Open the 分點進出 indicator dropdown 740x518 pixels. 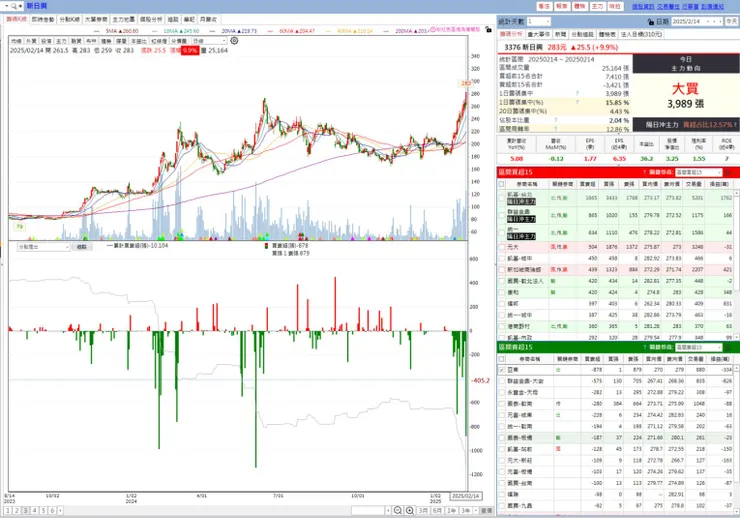(43, 247)
